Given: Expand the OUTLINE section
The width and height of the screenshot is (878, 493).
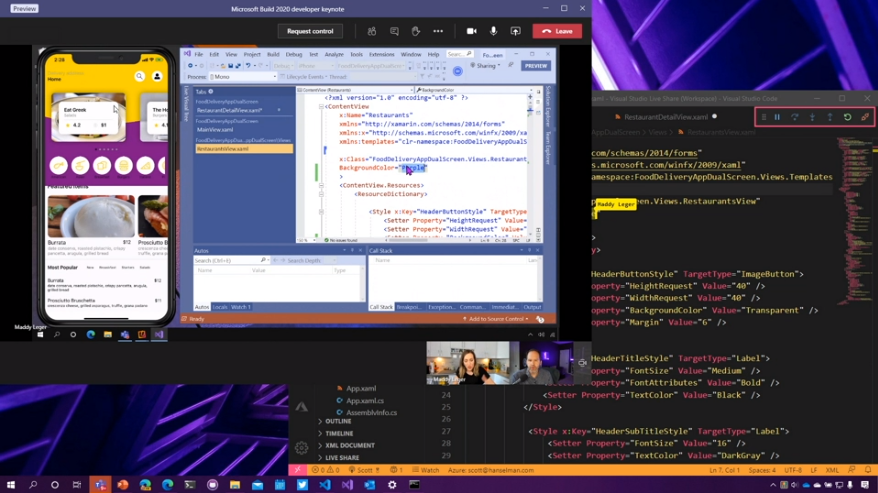Looking at the screenshot, I should tap(338, 422).
